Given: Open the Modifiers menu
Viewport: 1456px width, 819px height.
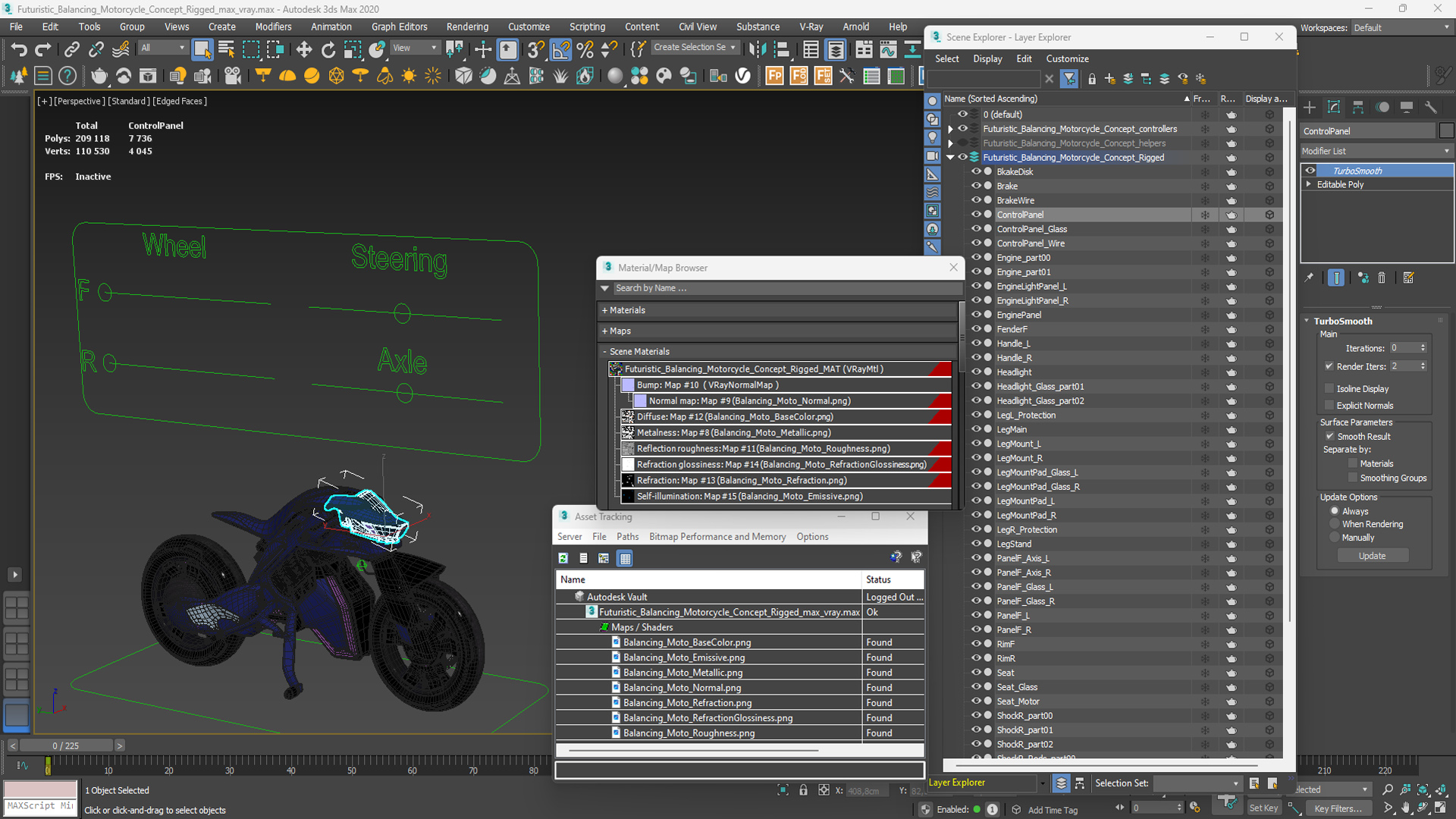Looking at the screenshot, I should (273, 27).
